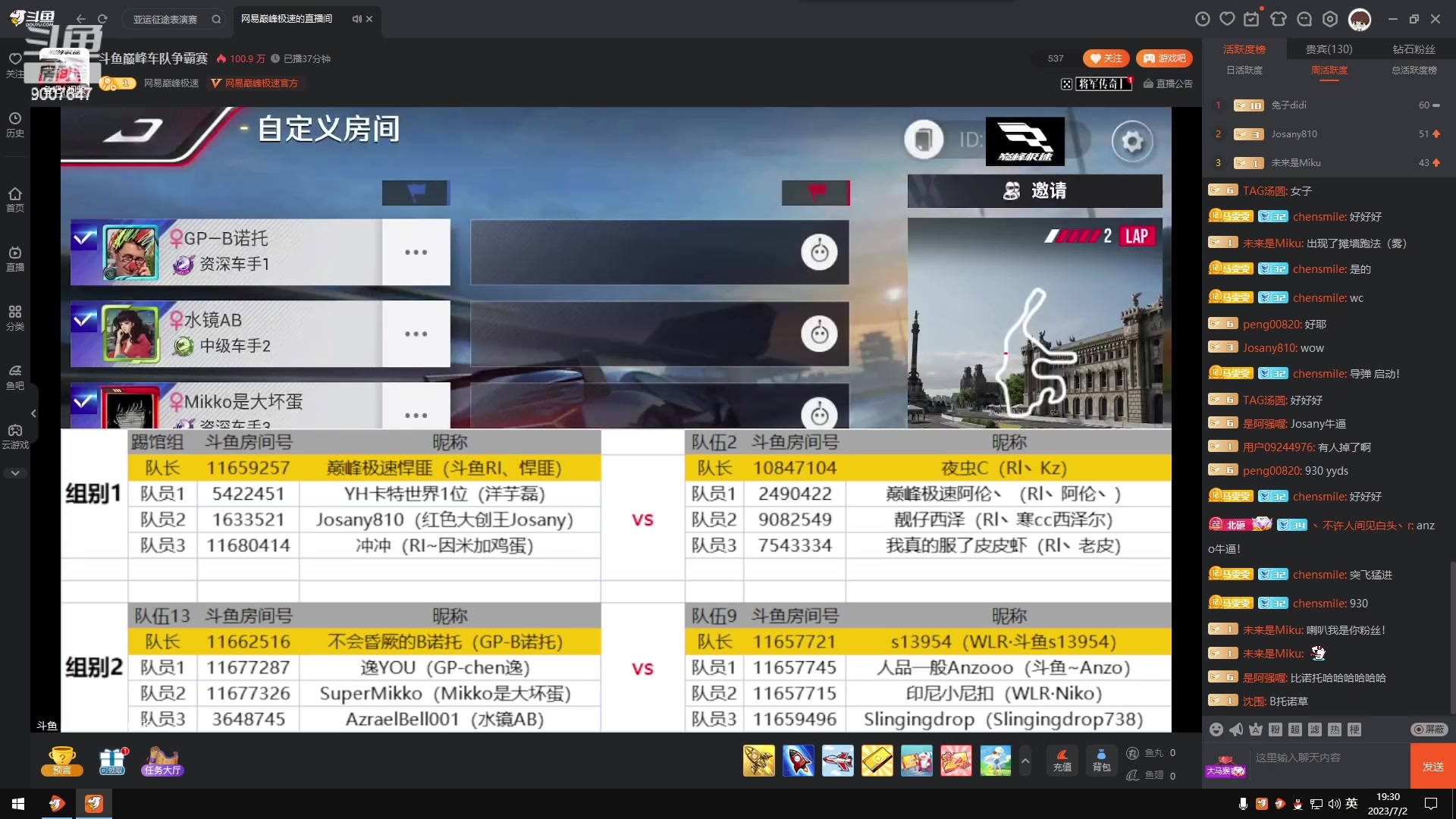Click ranking row Josany810
This screenshot has width=1456, height=819.
1329,134
